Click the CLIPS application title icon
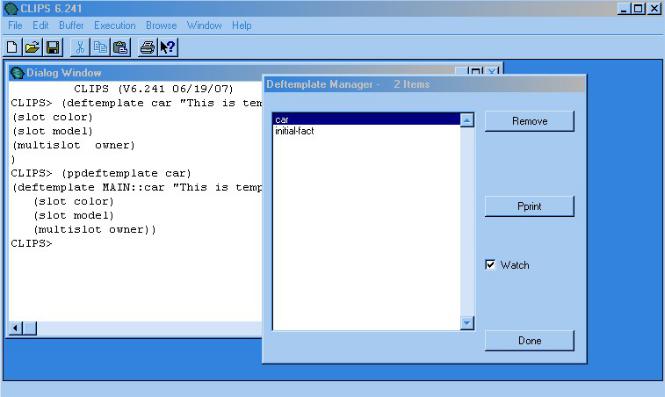This screenshot has width=665, height=397. click(11, 8)
